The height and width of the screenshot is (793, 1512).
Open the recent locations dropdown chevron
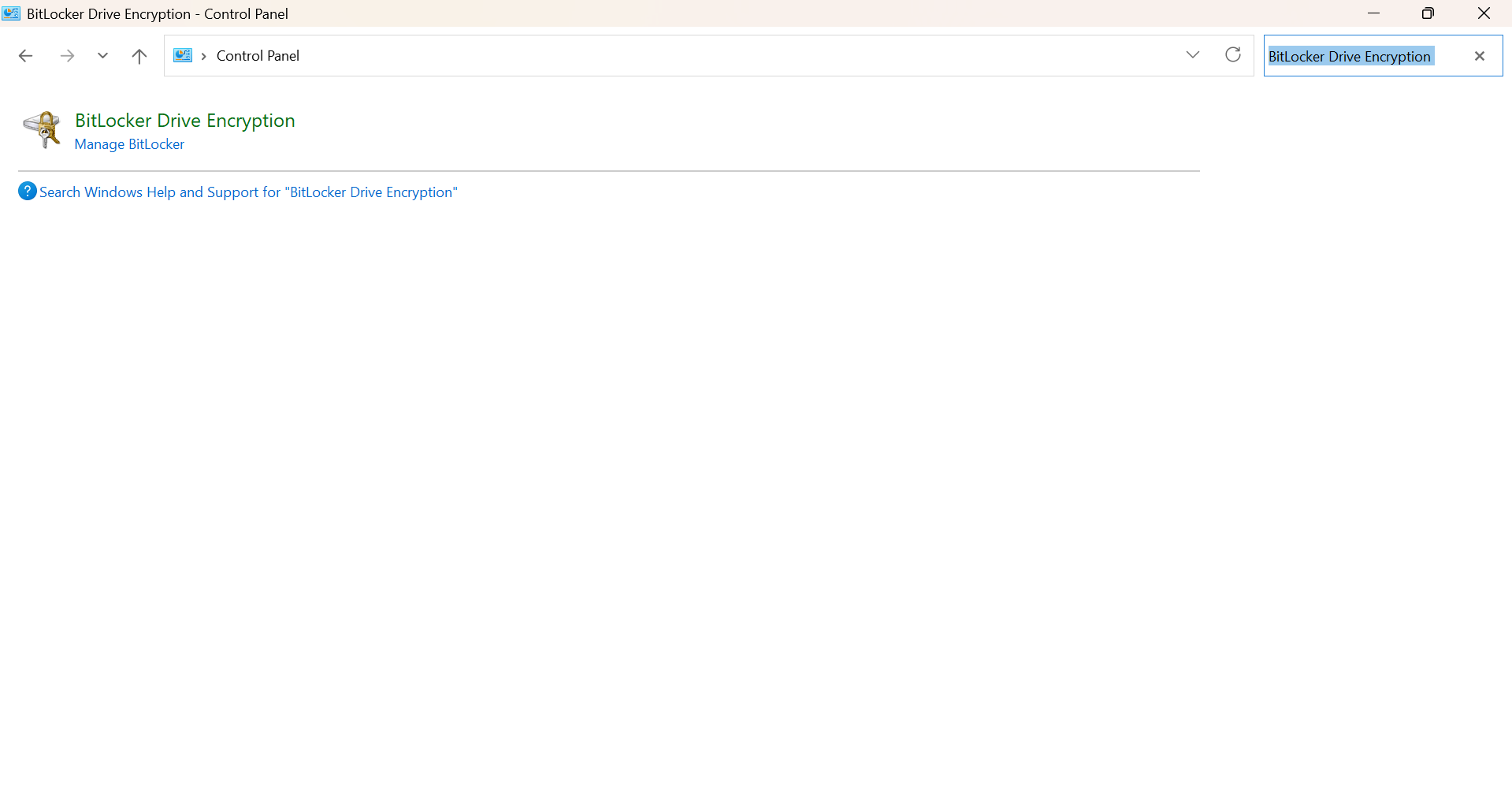pyautogui.click(x=102, y=56)
